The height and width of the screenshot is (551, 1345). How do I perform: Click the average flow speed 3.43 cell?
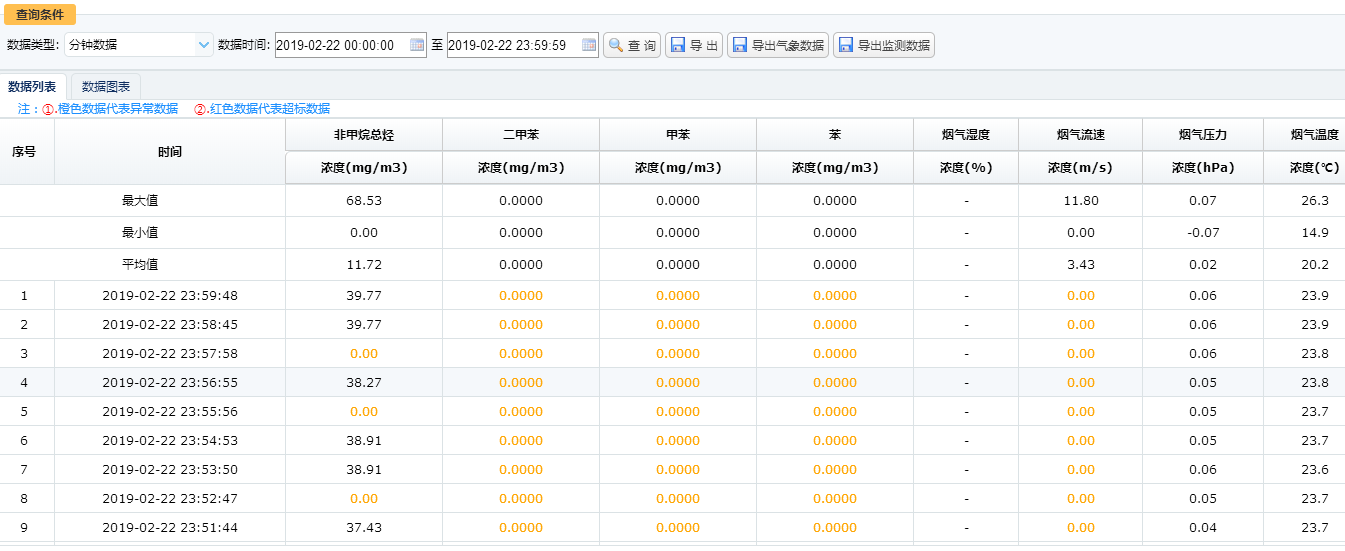(x=1081, y=265)
